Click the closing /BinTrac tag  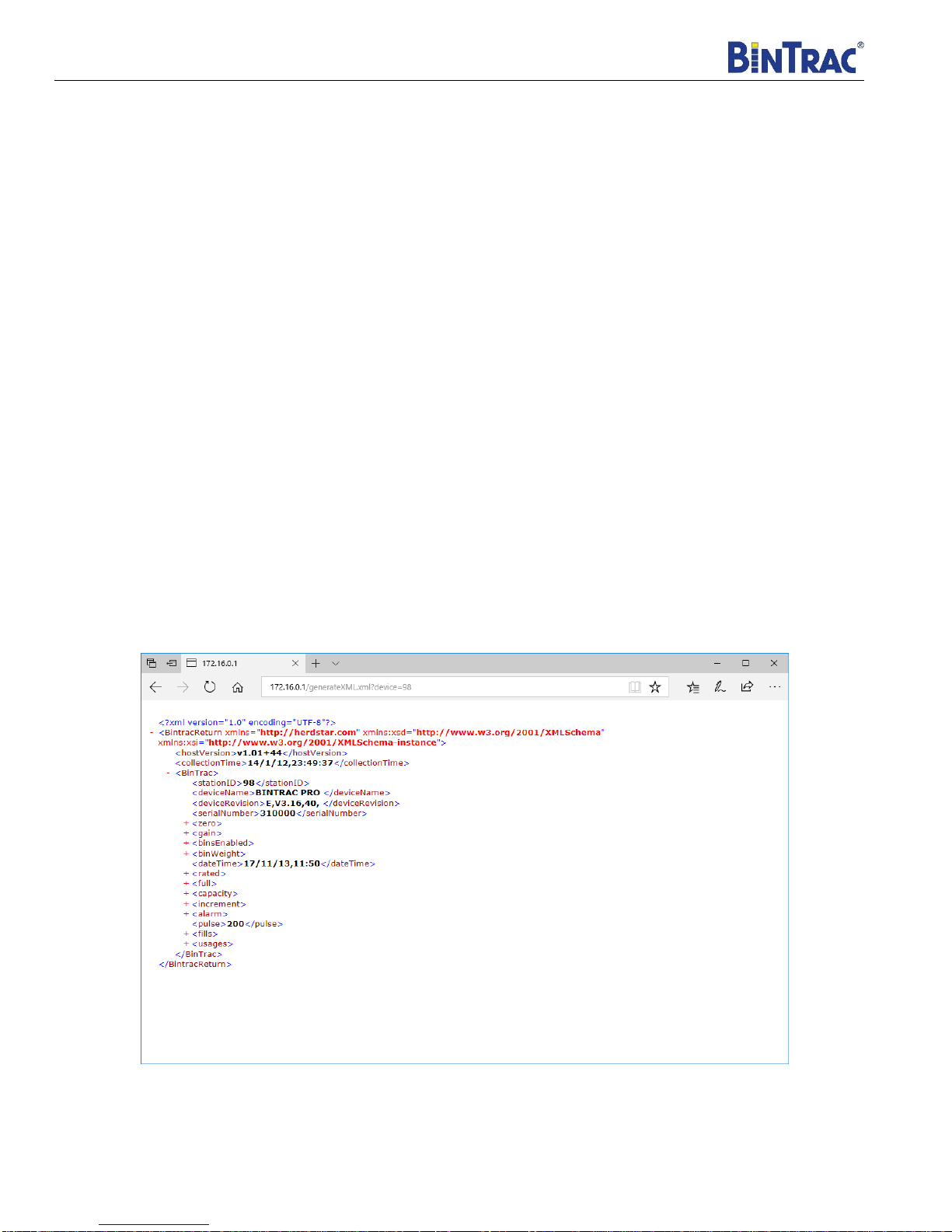point(199,955)
